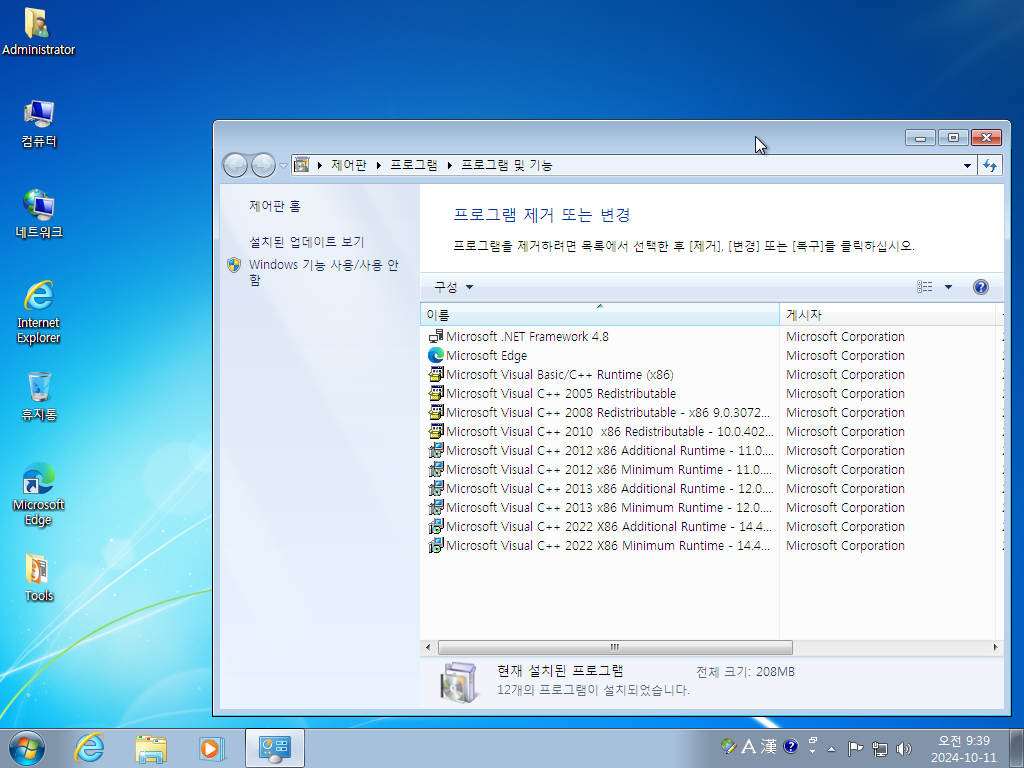Launch Windows Media Player from the taskbar
This screenshot has height=768, width=1024.
pyautogui.click(x=211, y=748)
